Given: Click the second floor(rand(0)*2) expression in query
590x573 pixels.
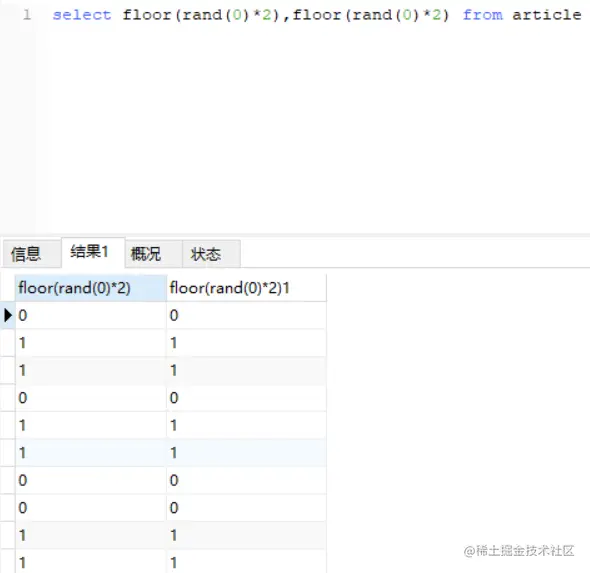Looking at the screenshot, I should pyautogui.click(x=371, y=15).
